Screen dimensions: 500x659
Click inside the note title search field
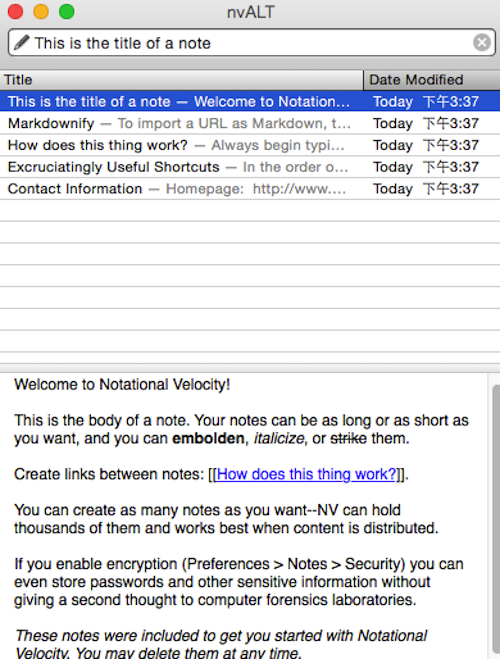click(251, 42)
